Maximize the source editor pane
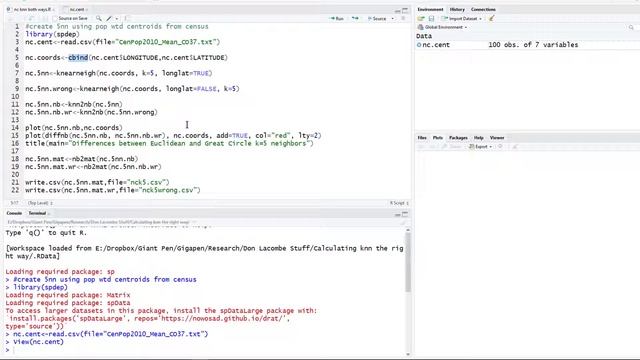 coord(405,10)
